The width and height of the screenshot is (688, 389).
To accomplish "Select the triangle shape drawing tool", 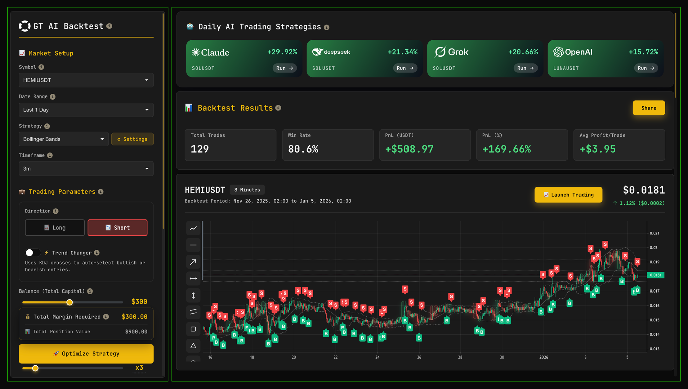I will coord(193,346).
